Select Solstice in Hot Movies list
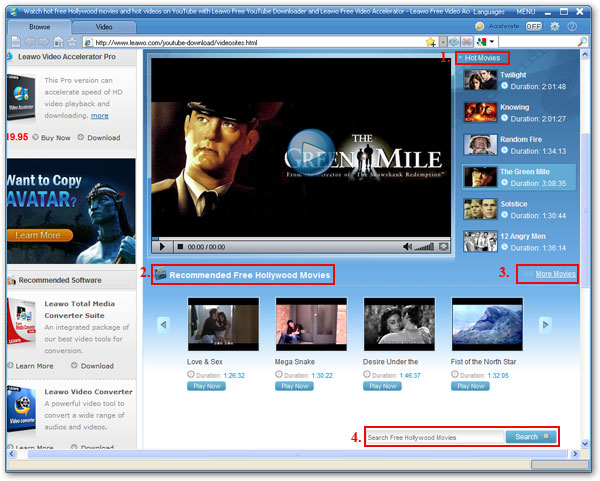Image resolution: width=600 pixels, height=481 pixels. coord(519,209)
